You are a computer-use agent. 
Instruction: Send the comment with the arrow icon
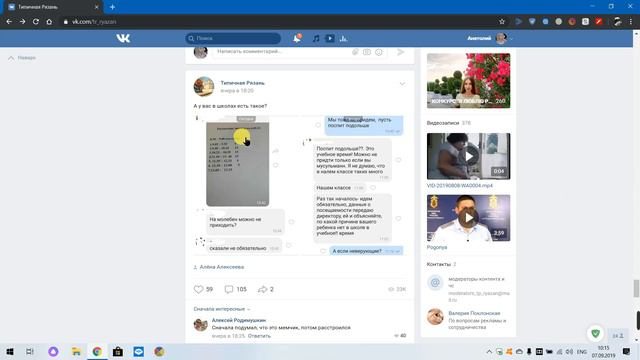400,52
